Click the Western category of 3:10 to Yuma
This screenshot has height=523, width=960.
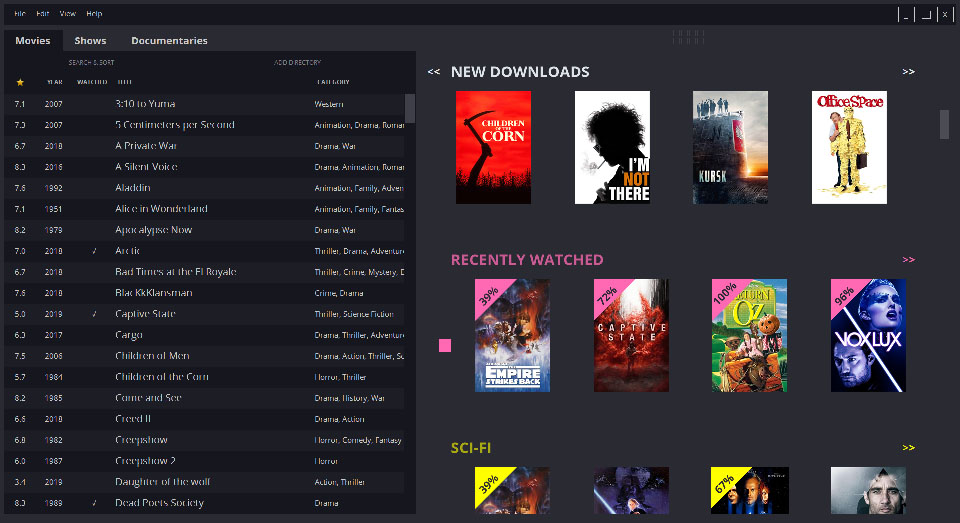pos(329,104)
